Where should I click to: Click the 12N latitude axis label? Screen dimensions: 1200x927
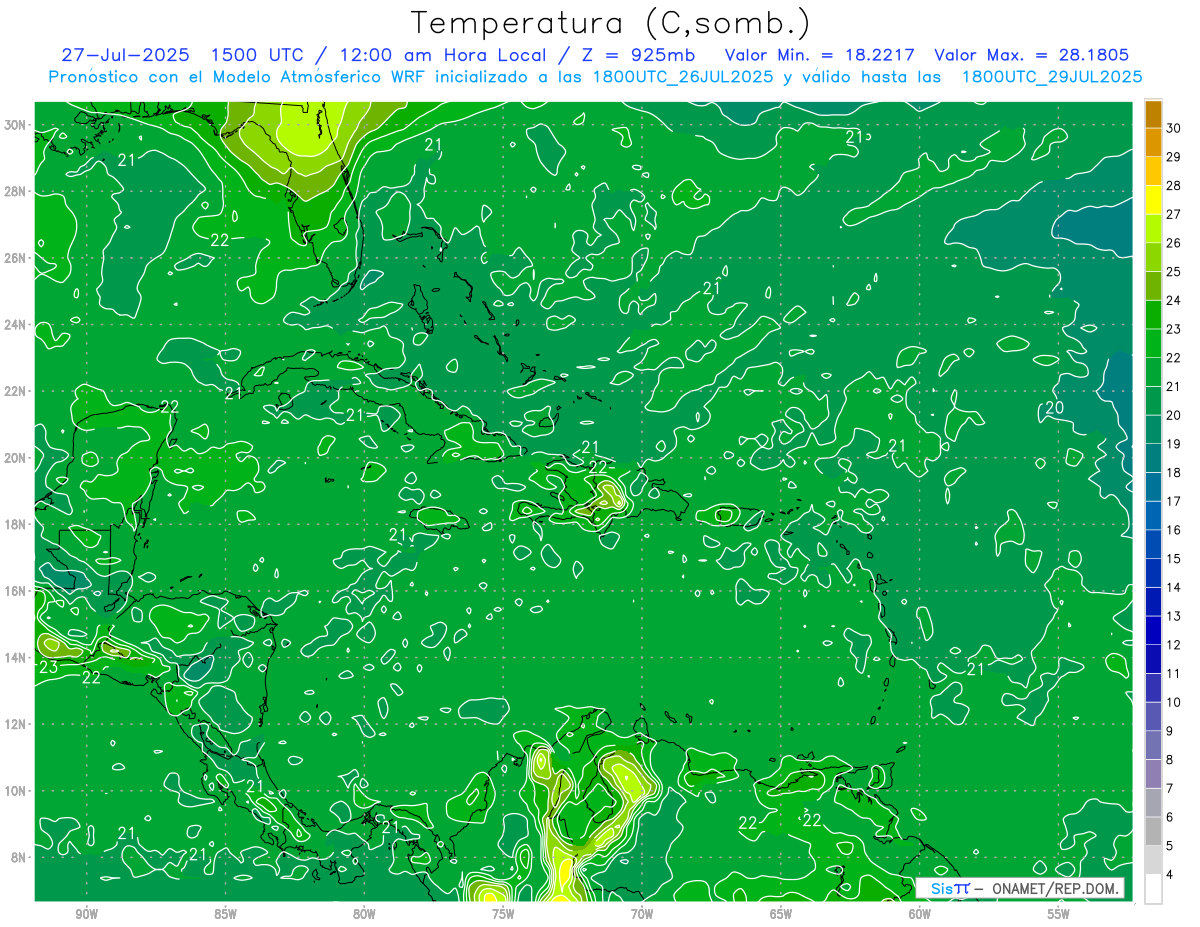(15, 724)
